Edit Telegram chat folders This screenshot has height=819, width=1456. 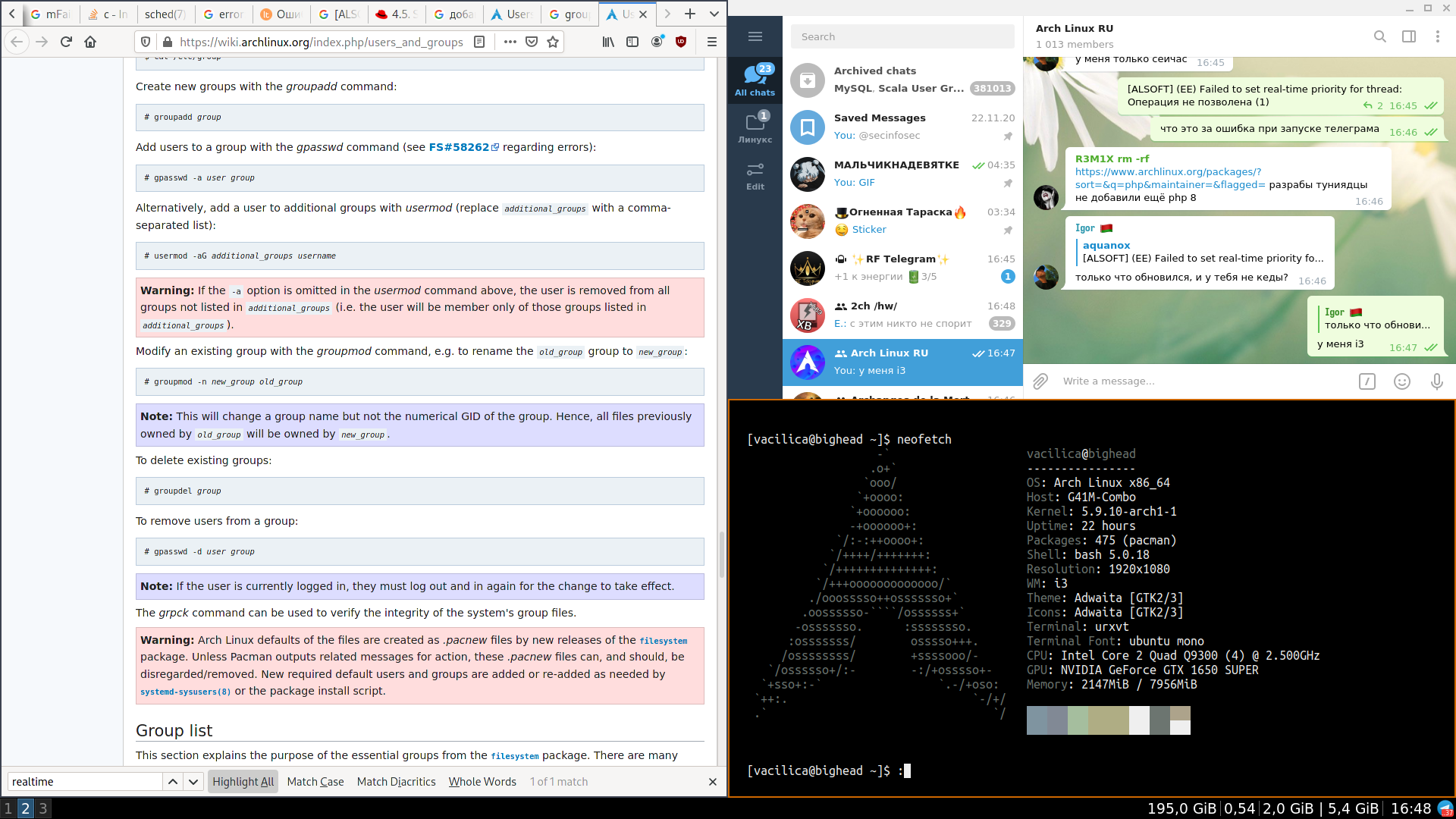tap(755, 177)
